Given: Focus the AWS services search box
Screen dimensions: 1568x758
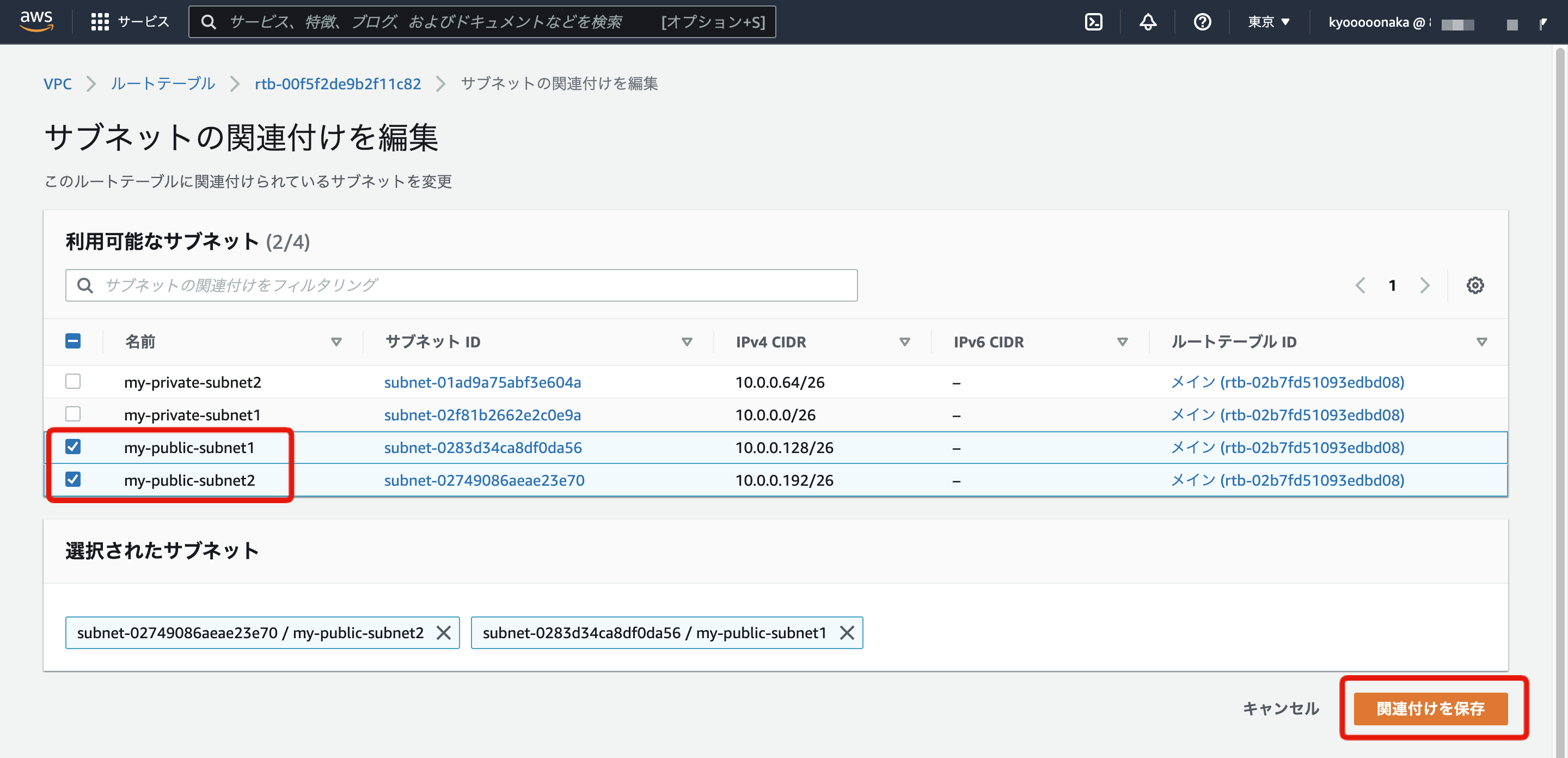Looking at the screenshot, I should 482,22.
